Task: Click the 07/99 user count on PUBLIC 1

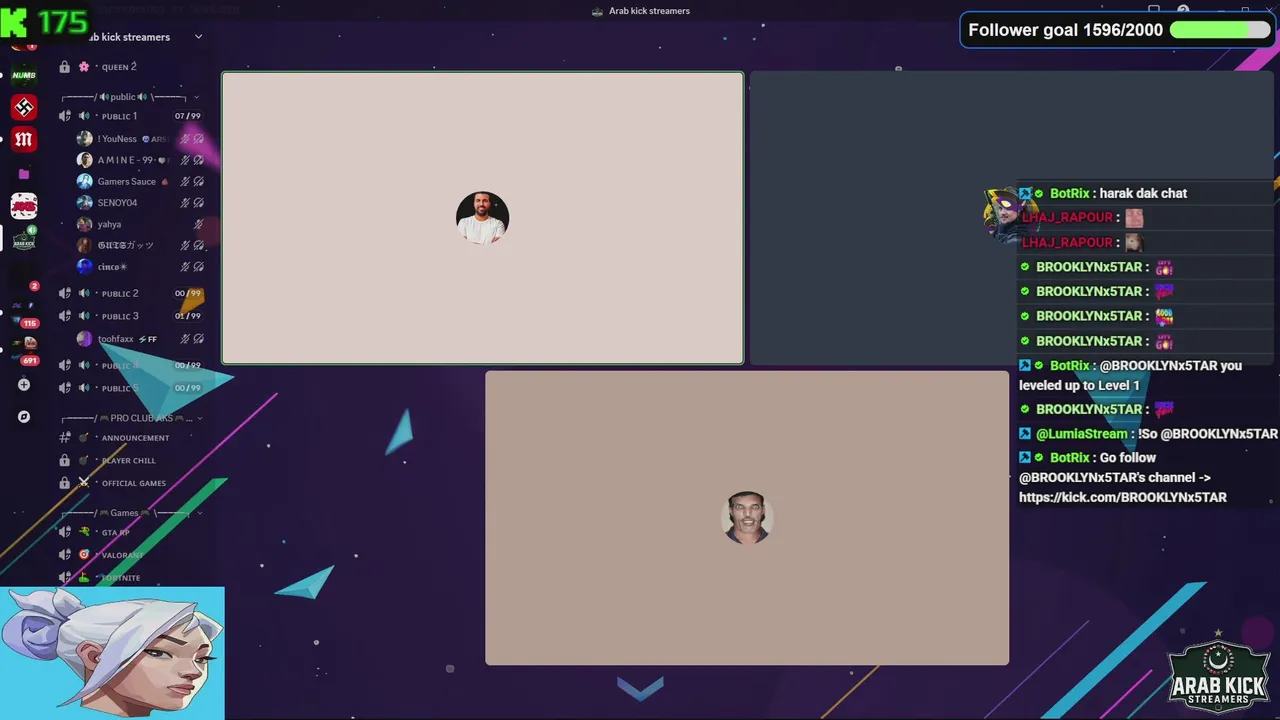Action: click(x=188, y=116)
